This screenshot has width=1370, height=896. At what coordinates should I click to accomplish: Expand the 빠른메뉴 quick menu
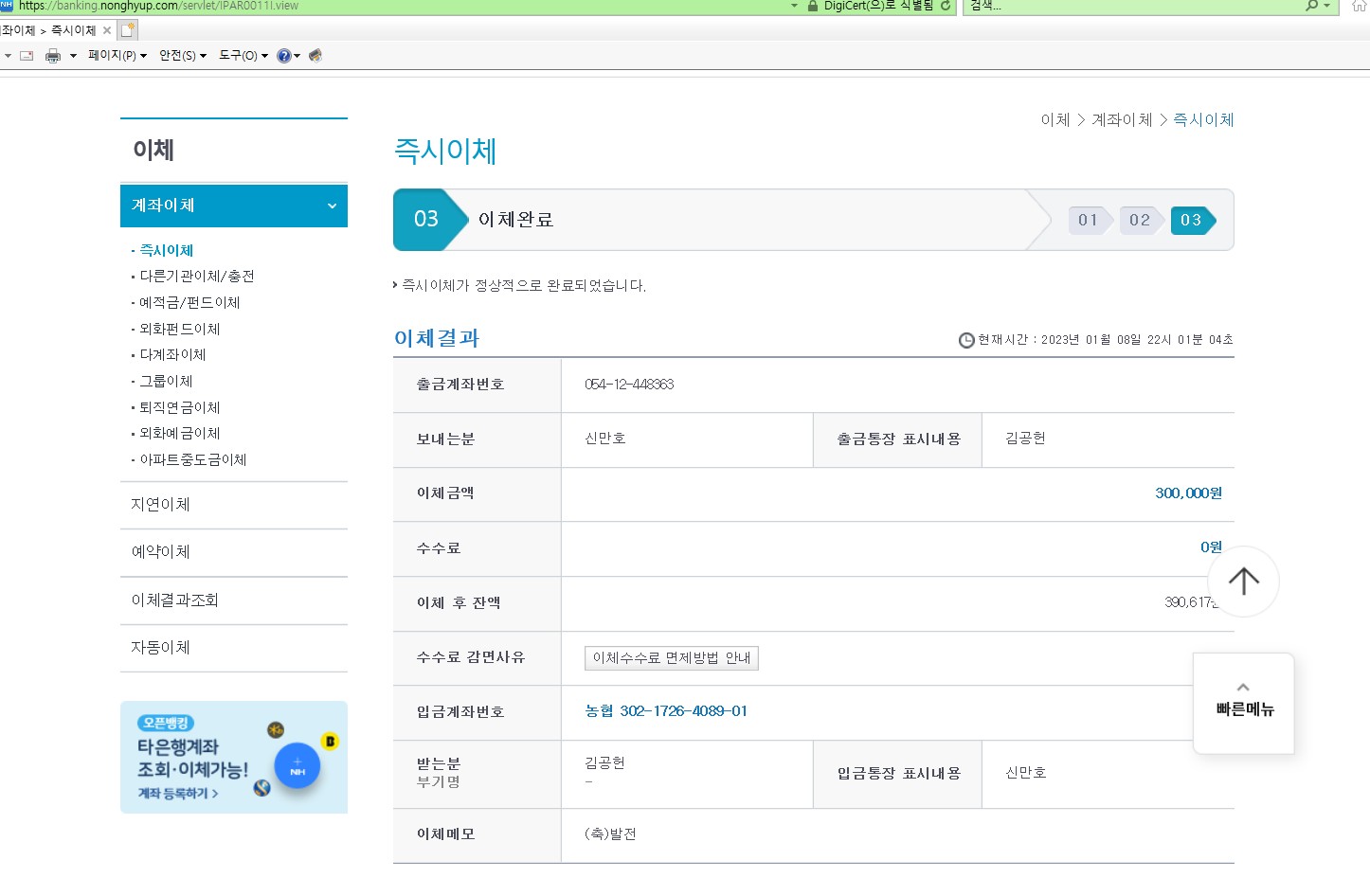tap(1244, 704)
